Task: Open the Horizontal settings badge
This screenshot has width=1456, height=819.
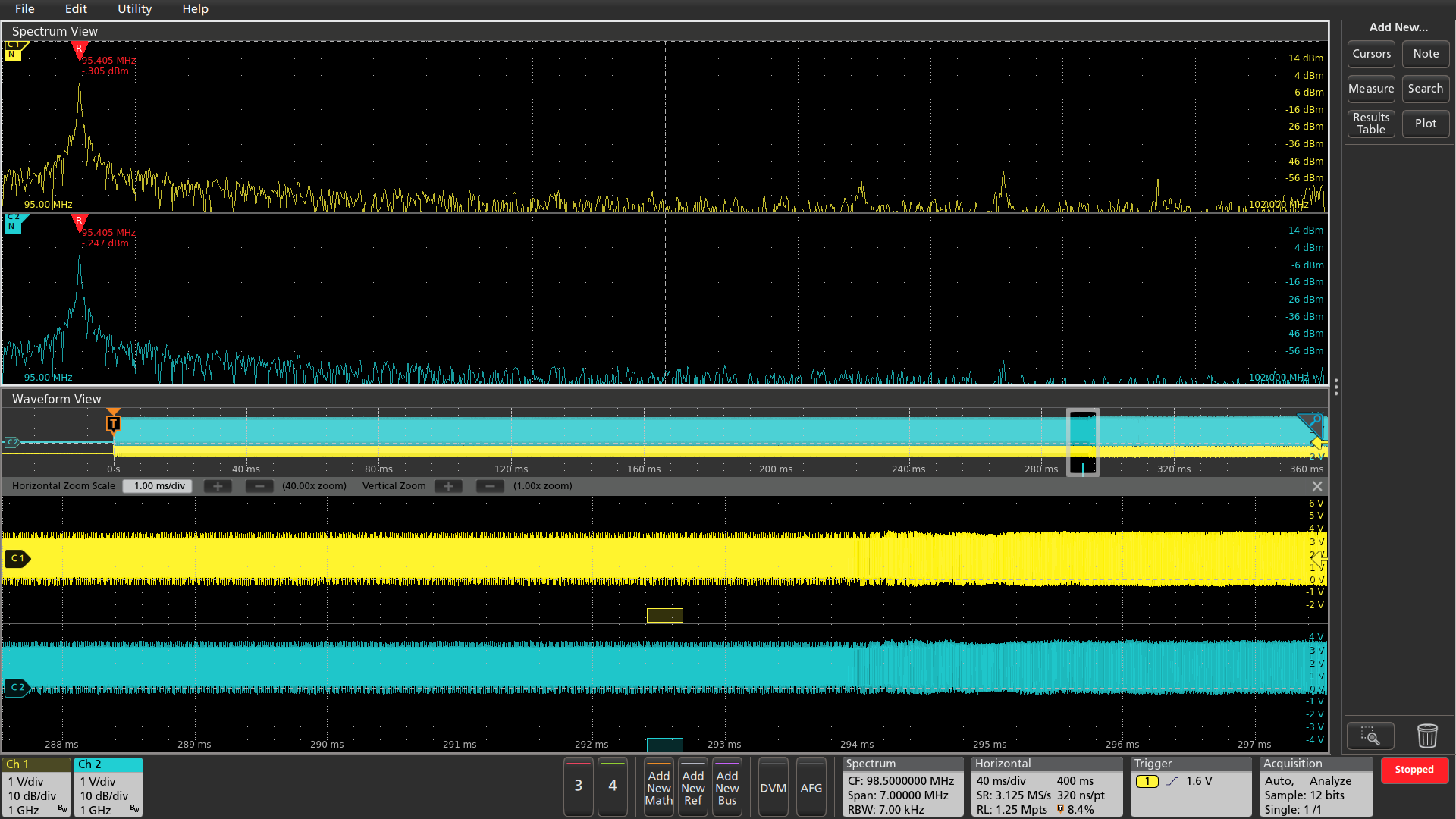Action: click(x=1046, y=786)
